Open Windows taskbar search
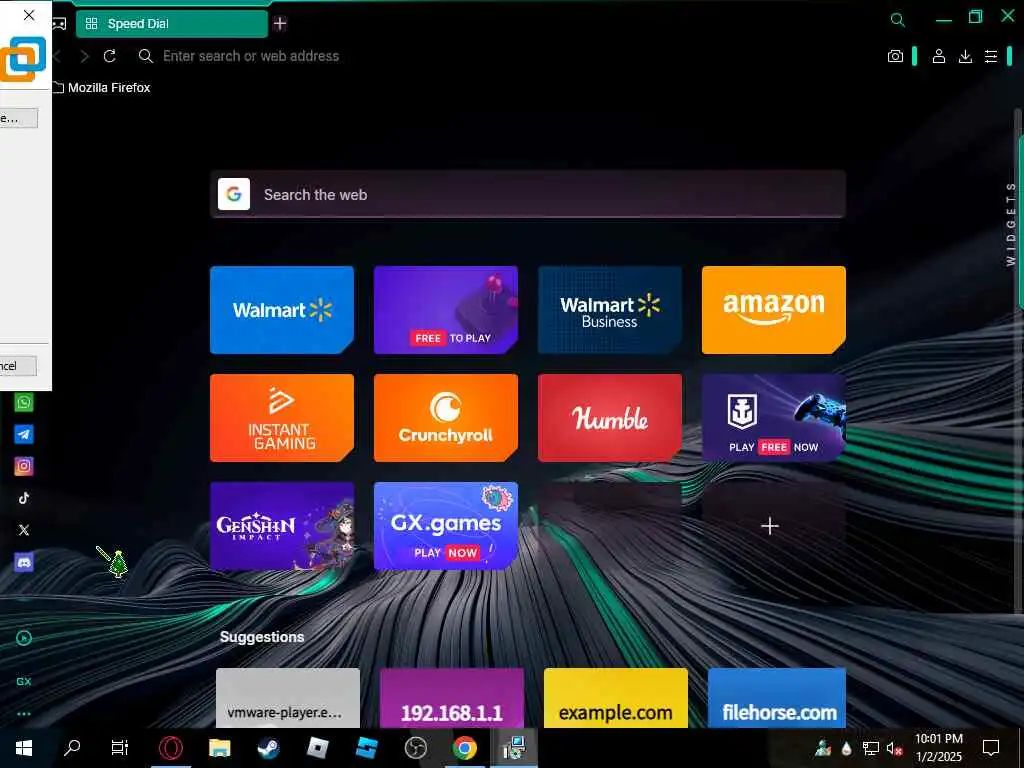 (72, 748)
